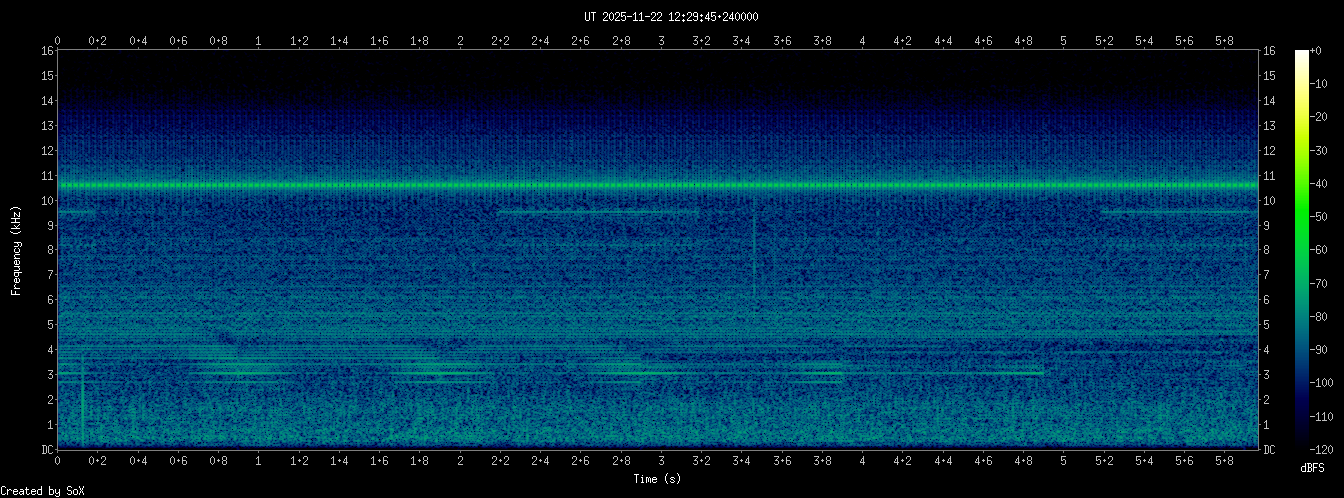
Task: Click the 16 kHz label on left axis
Action: (x=46, y=51)
